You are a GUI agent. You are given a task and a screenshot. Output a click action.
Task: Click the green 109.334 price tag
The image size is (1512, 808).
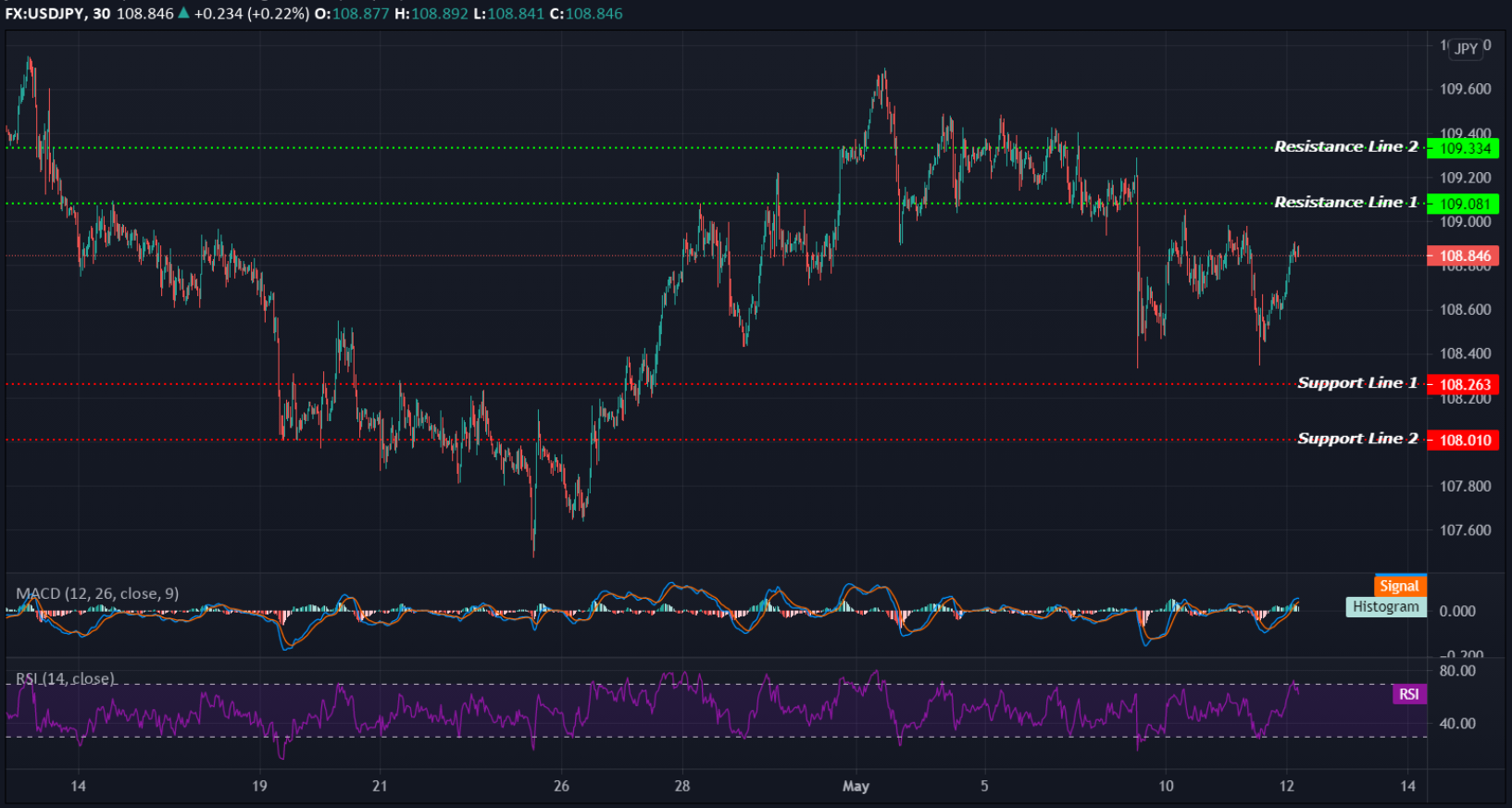pyautogui.click(x=1463, y=148)
